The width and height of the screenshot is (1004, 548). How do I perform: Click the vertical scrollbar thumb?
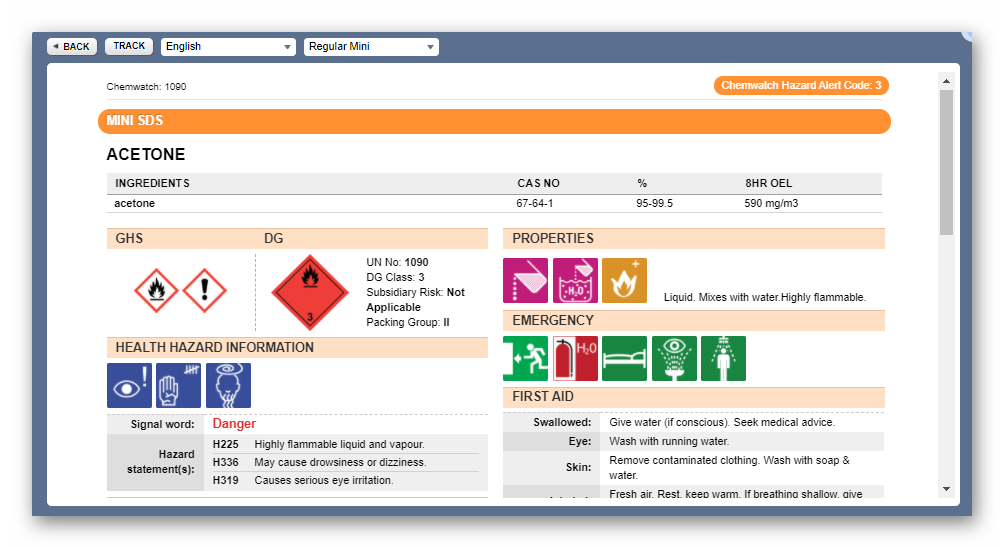(x=946, y=162)
